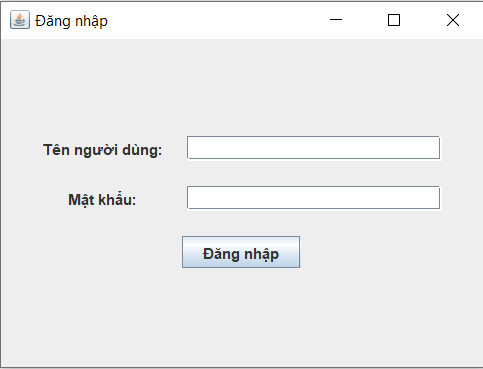Maximize the Đăng nhập window
The image size is (483, 369).
pyautogui.click(x=394, y=20)
